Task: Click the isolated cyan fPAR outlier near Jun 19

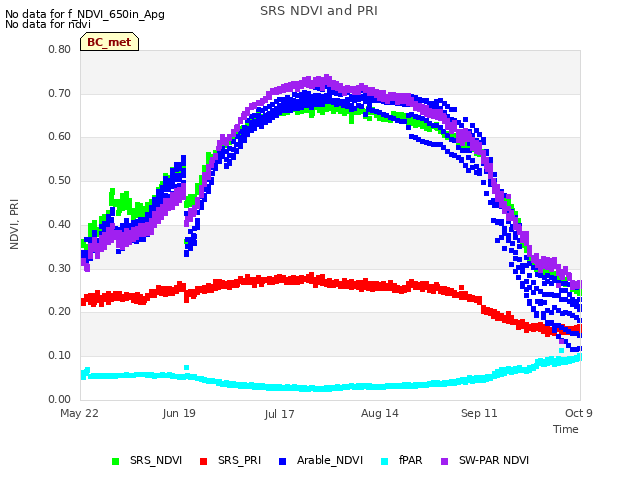Action: 187,368
